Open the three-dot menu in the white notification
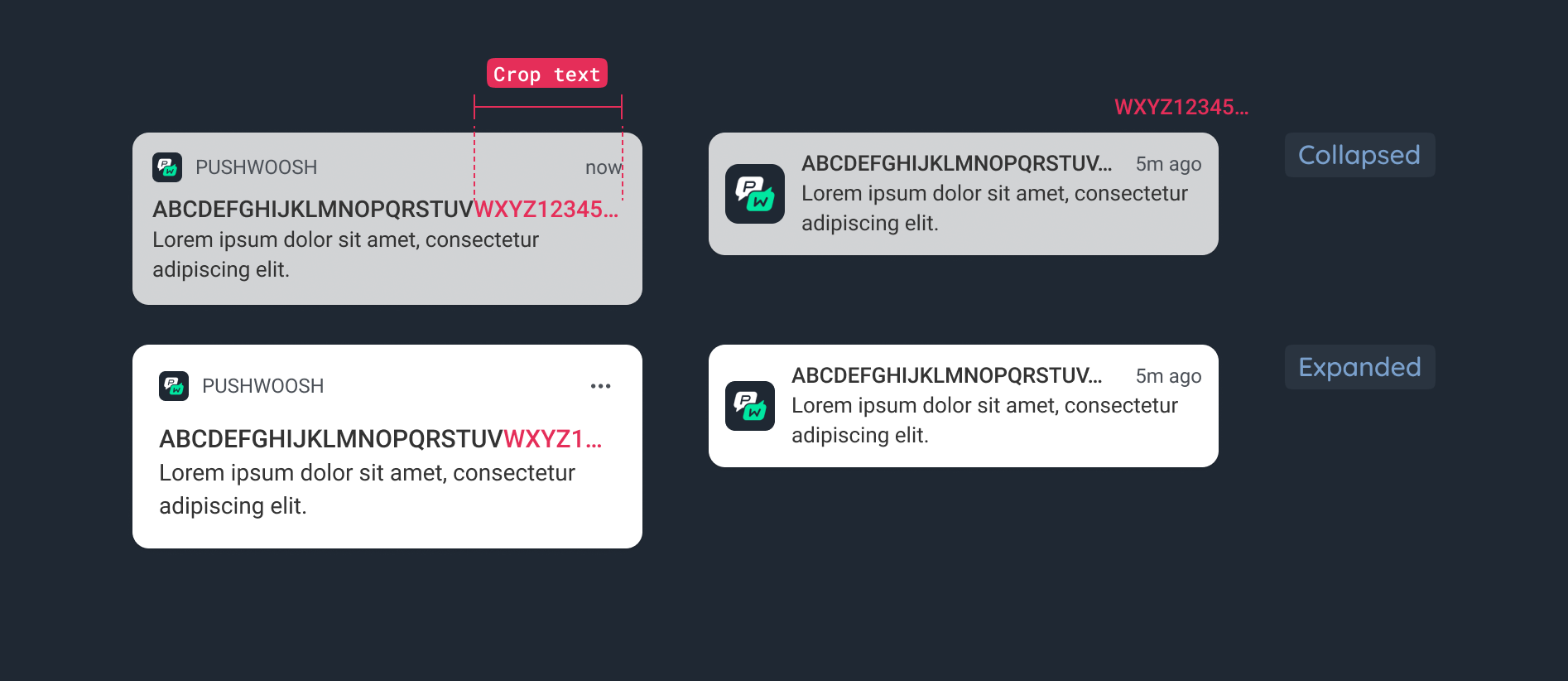Screen dimensions: 1568x681 tap(600, 386)
